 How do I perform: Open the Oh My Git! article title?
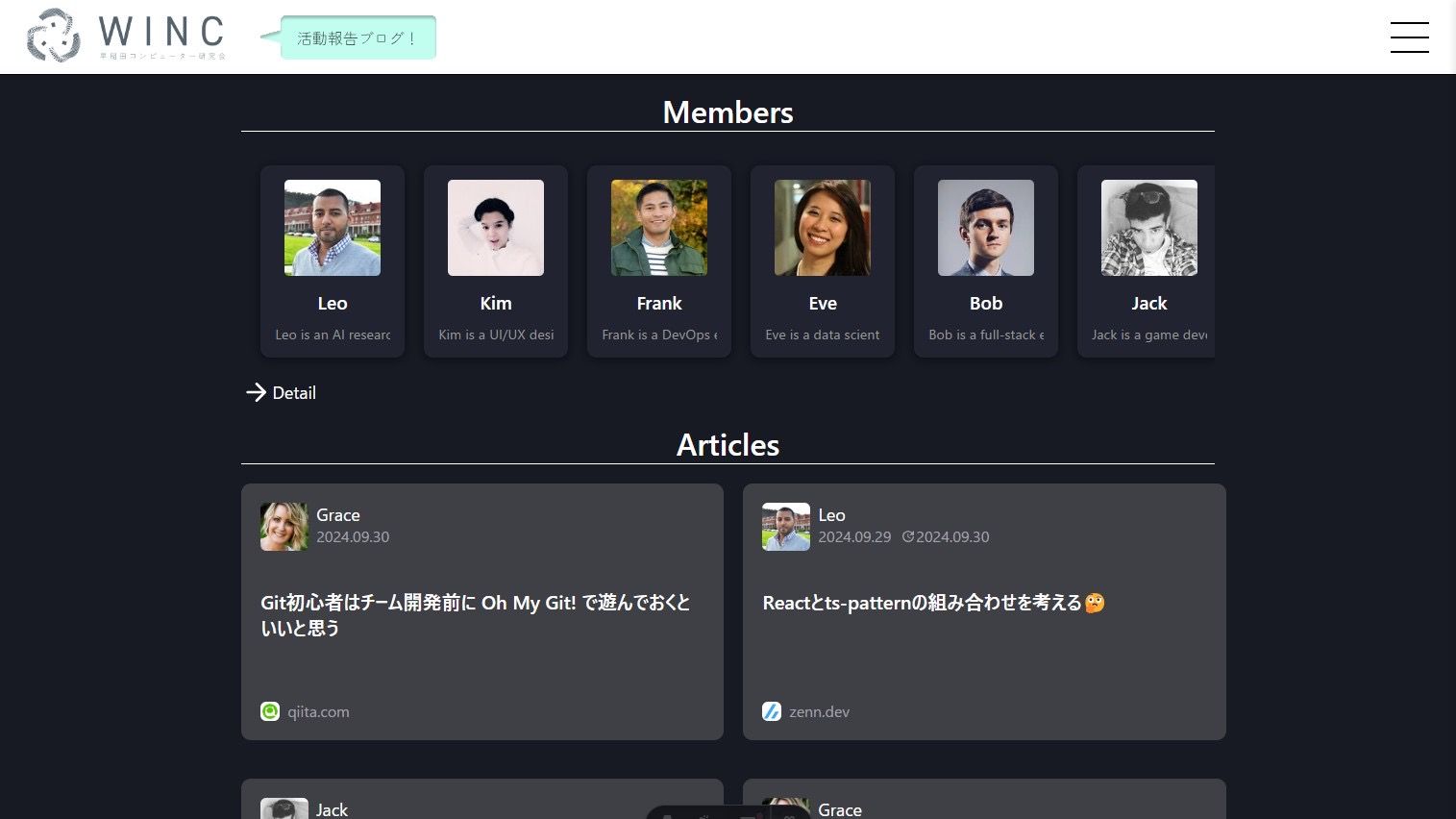[476, 614]
